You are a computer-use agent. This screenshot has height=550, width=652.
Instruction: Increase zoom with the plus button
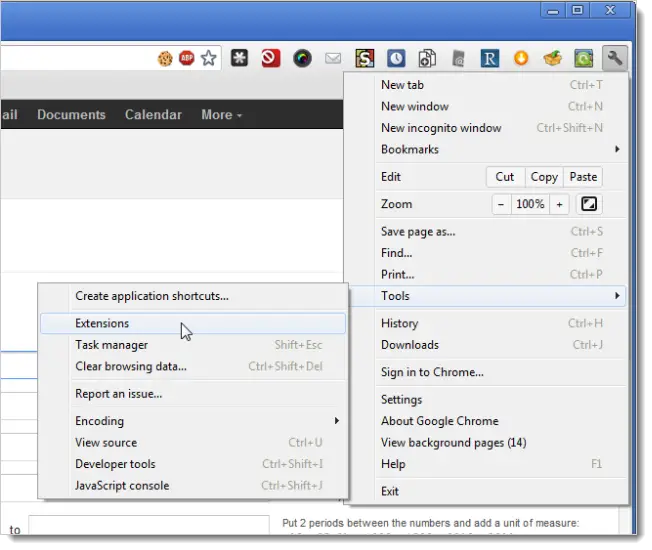(560, 204)
